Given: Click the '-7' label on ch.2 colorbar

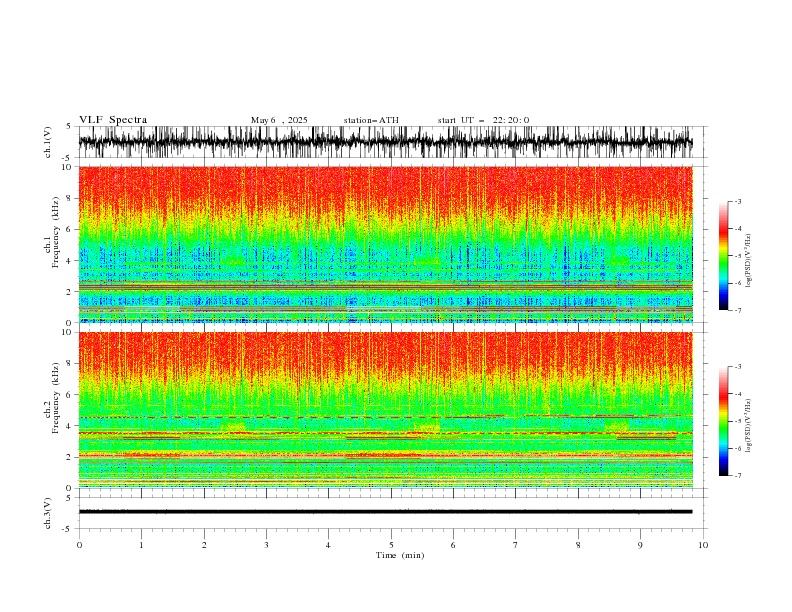Looking at the screenshot, I should click(x=738, y=476).
